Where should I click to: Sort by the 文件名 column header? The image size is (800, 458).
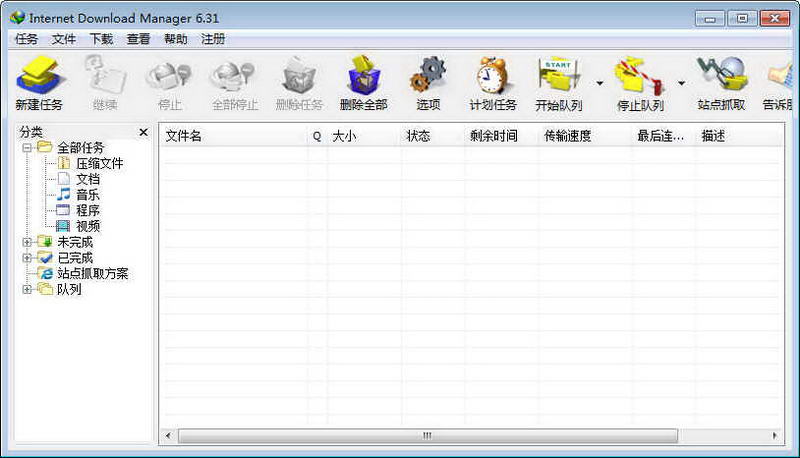point(234,136)
